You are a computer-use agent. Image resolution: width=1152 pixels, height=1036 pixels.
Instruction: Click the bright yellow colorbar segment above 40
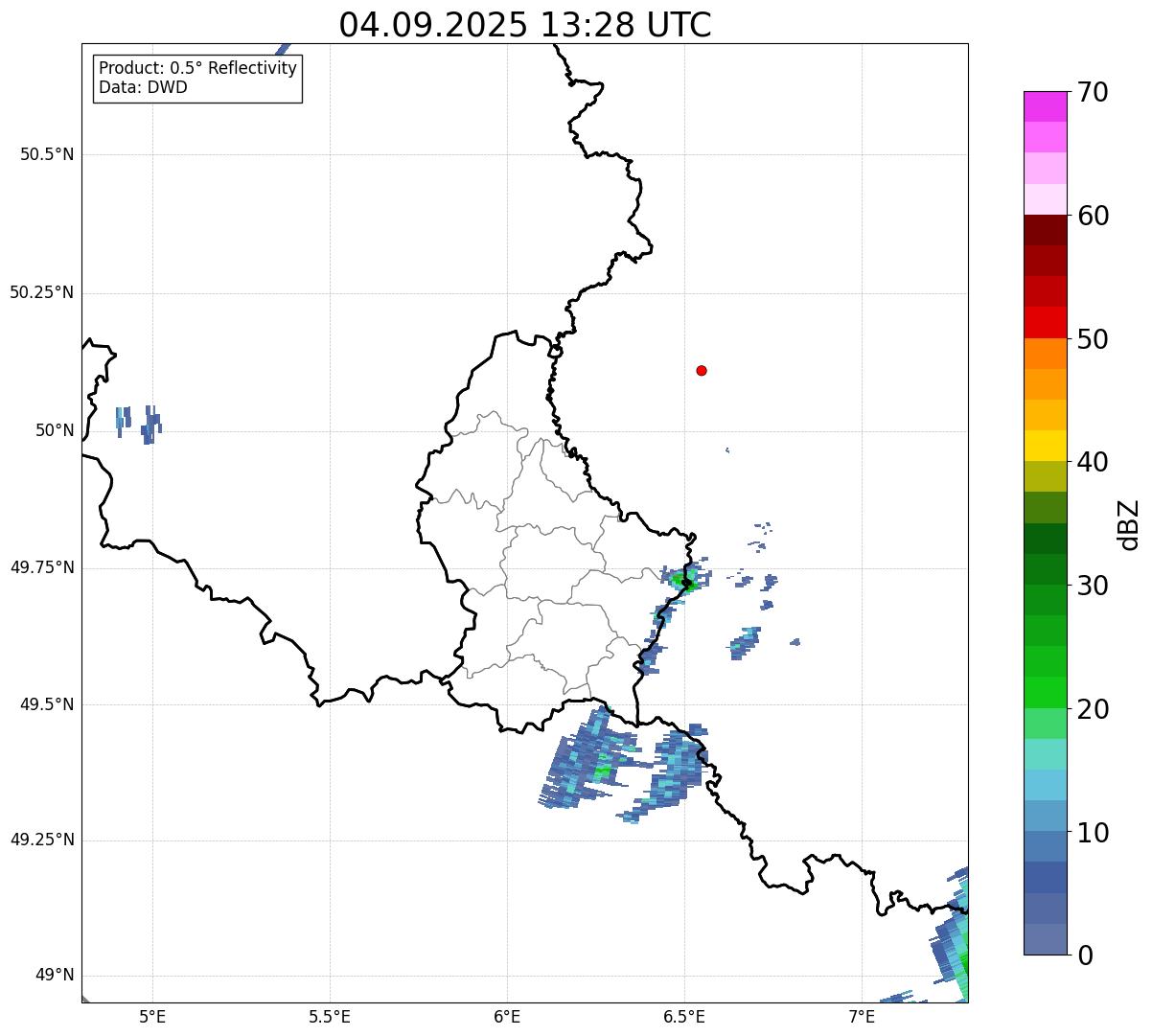point(1045,446)
